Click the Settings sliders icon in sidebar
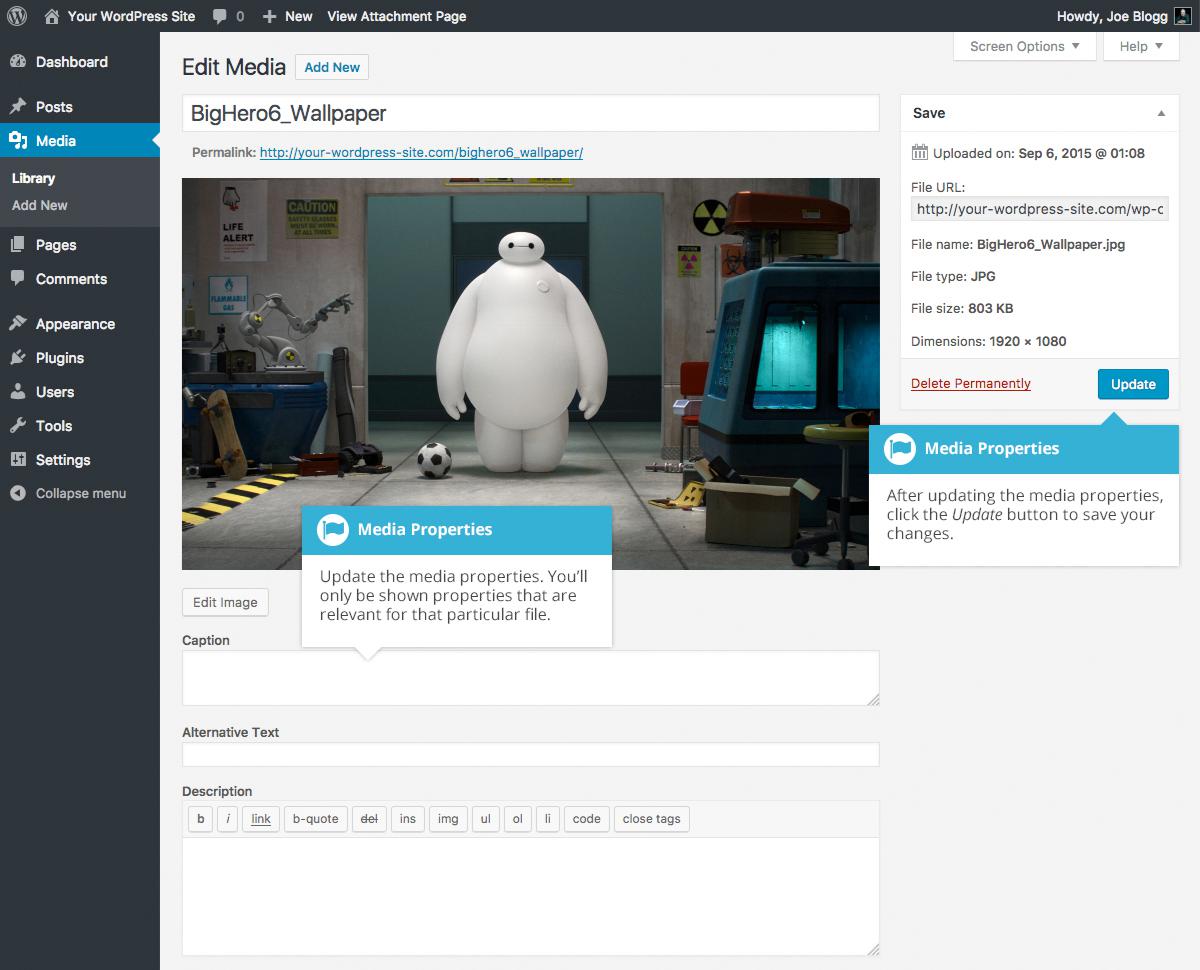 (x=18, y=460)
